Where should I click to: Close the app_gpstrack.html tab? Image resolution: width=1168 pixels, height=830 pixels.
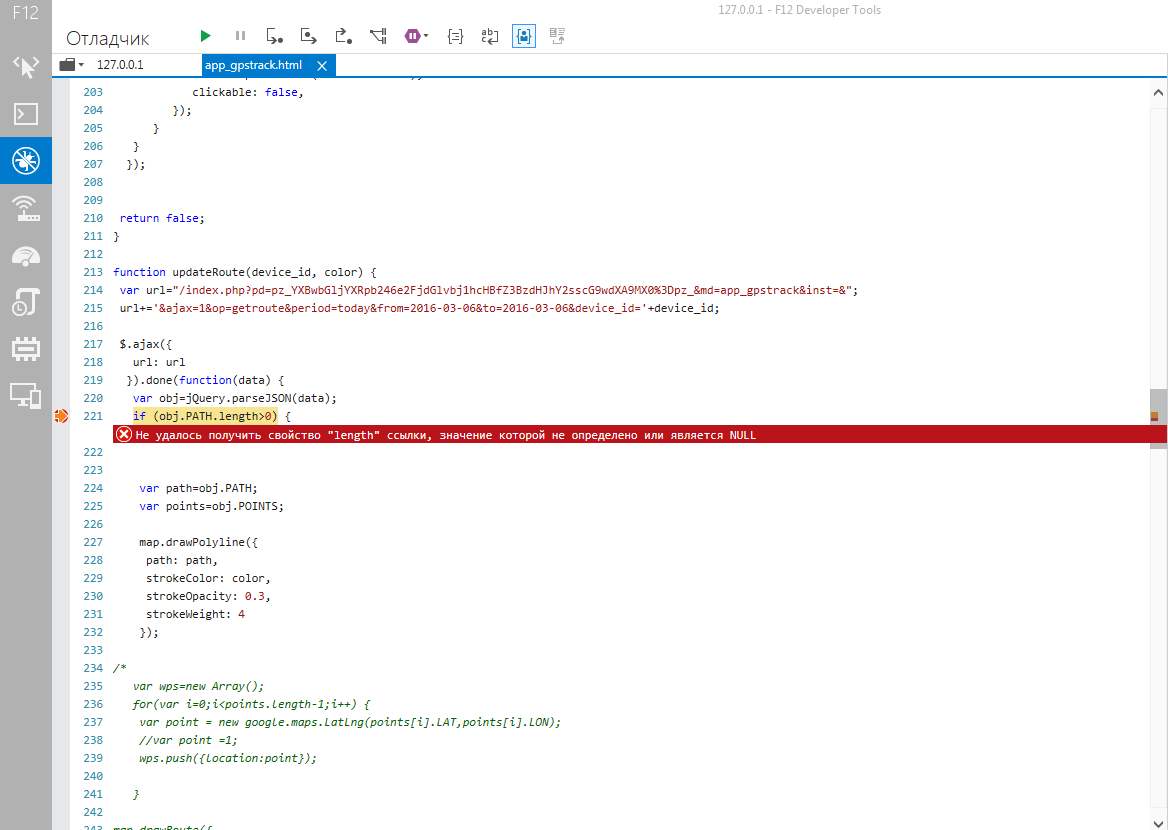coord(323,65)
